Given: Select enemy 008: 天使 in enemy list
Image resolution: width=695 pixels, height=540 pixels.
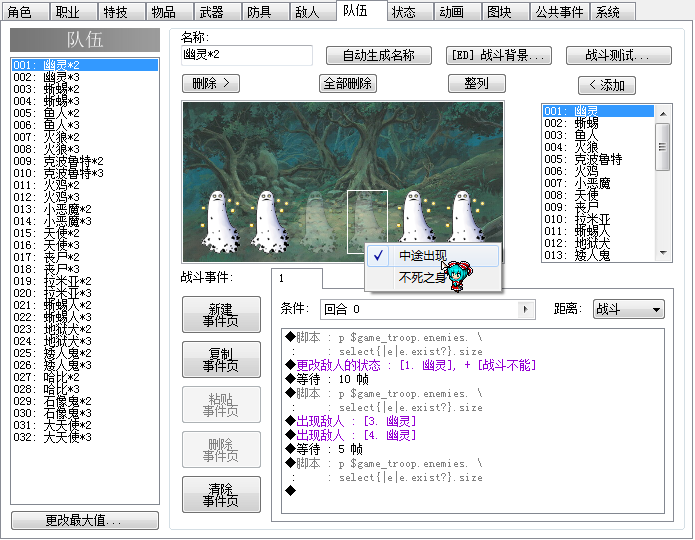Looking at the screenshot, I should pyautogui.click(x=598, y=195).
